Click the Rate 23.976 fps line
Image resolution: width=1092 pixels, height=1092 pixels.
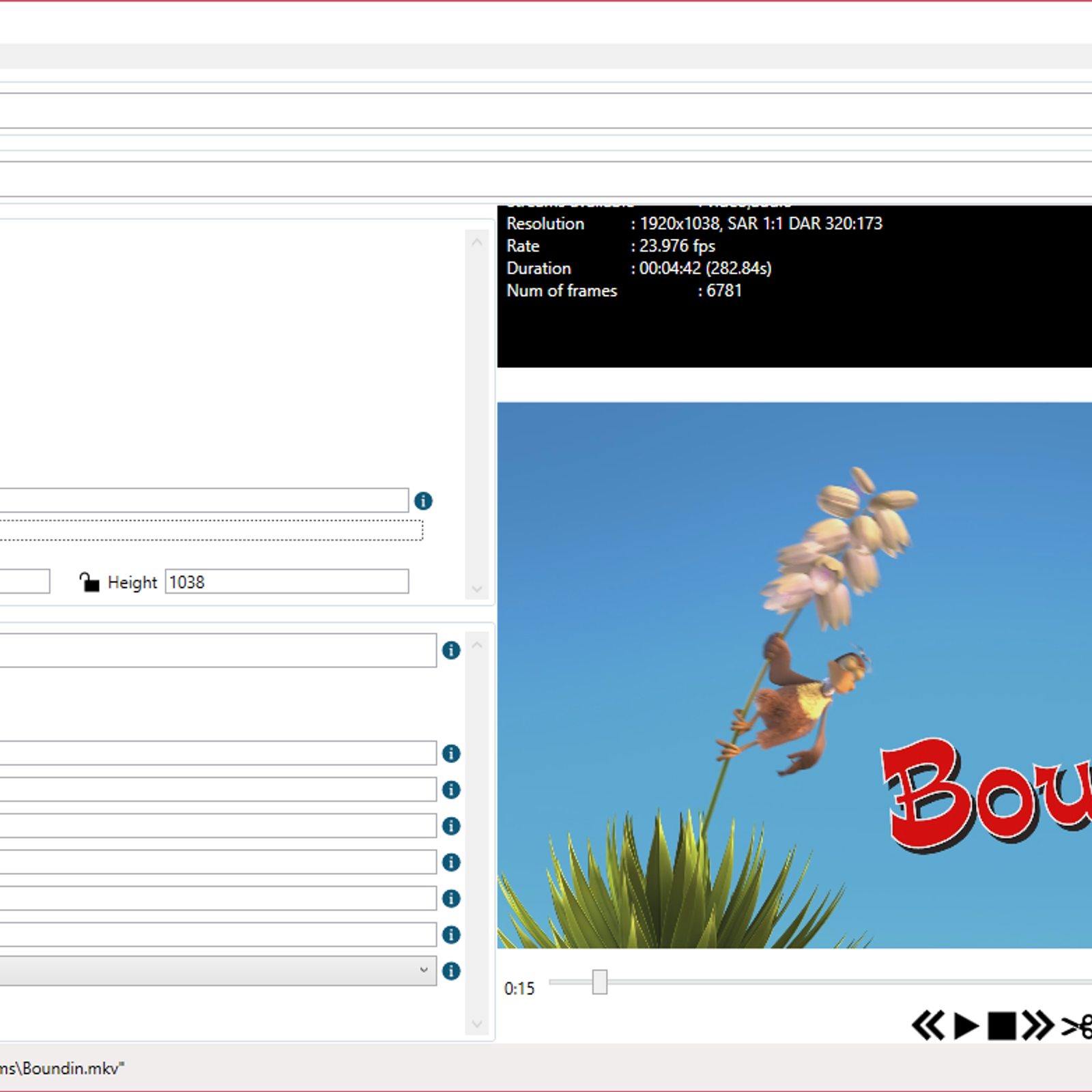click(611, 246)
